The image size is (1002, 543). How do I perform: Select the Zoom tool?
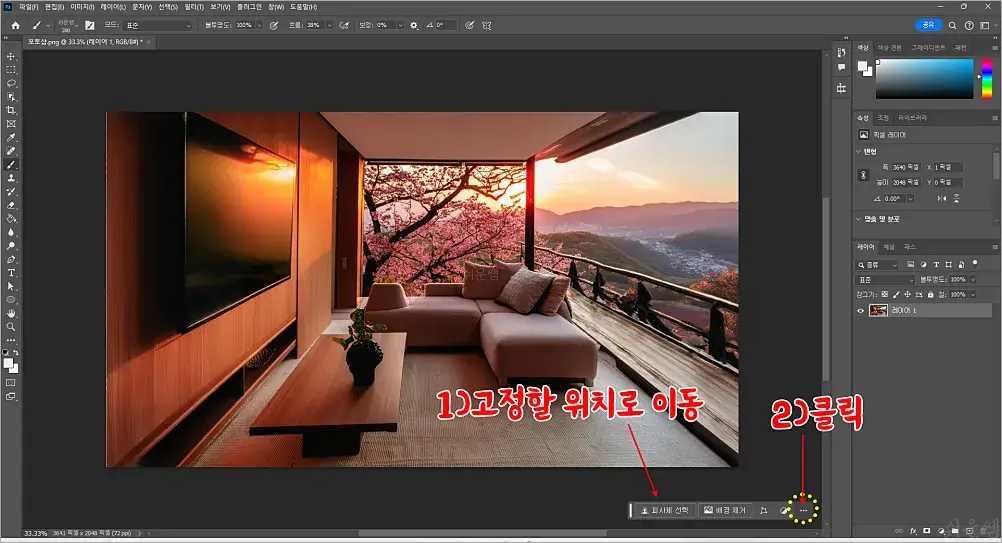pyautogui.click(x=11, y=326)
